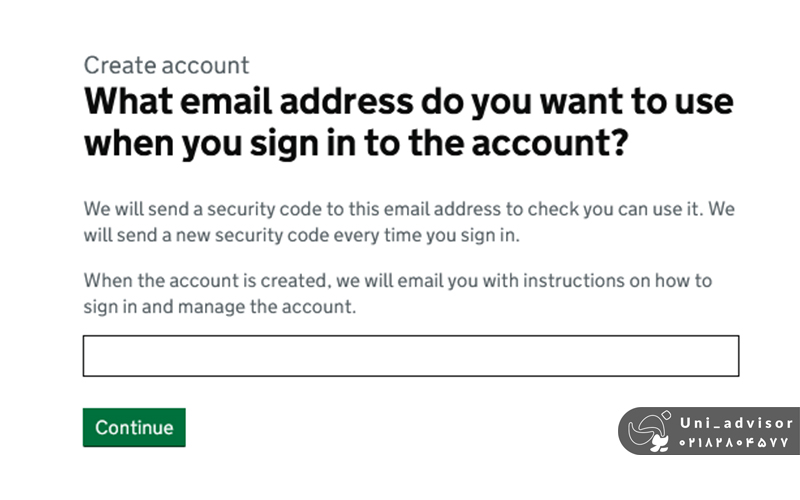Click the Persian phone number in the watermark
The width and height of the screenshot is (800, 500).
735,442
